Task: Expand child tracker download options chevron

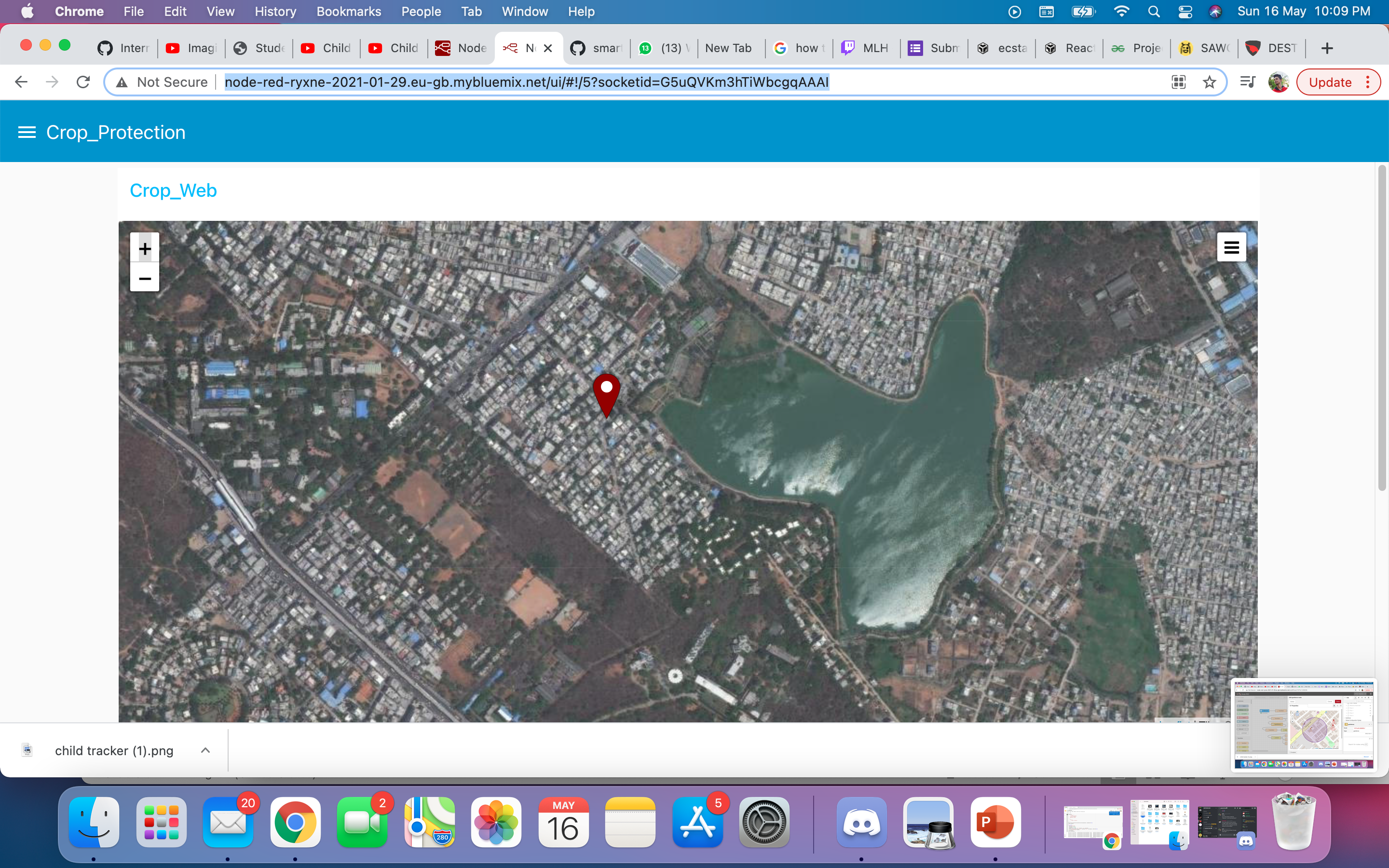Action: pyautogui.click(x=205, y=750)
